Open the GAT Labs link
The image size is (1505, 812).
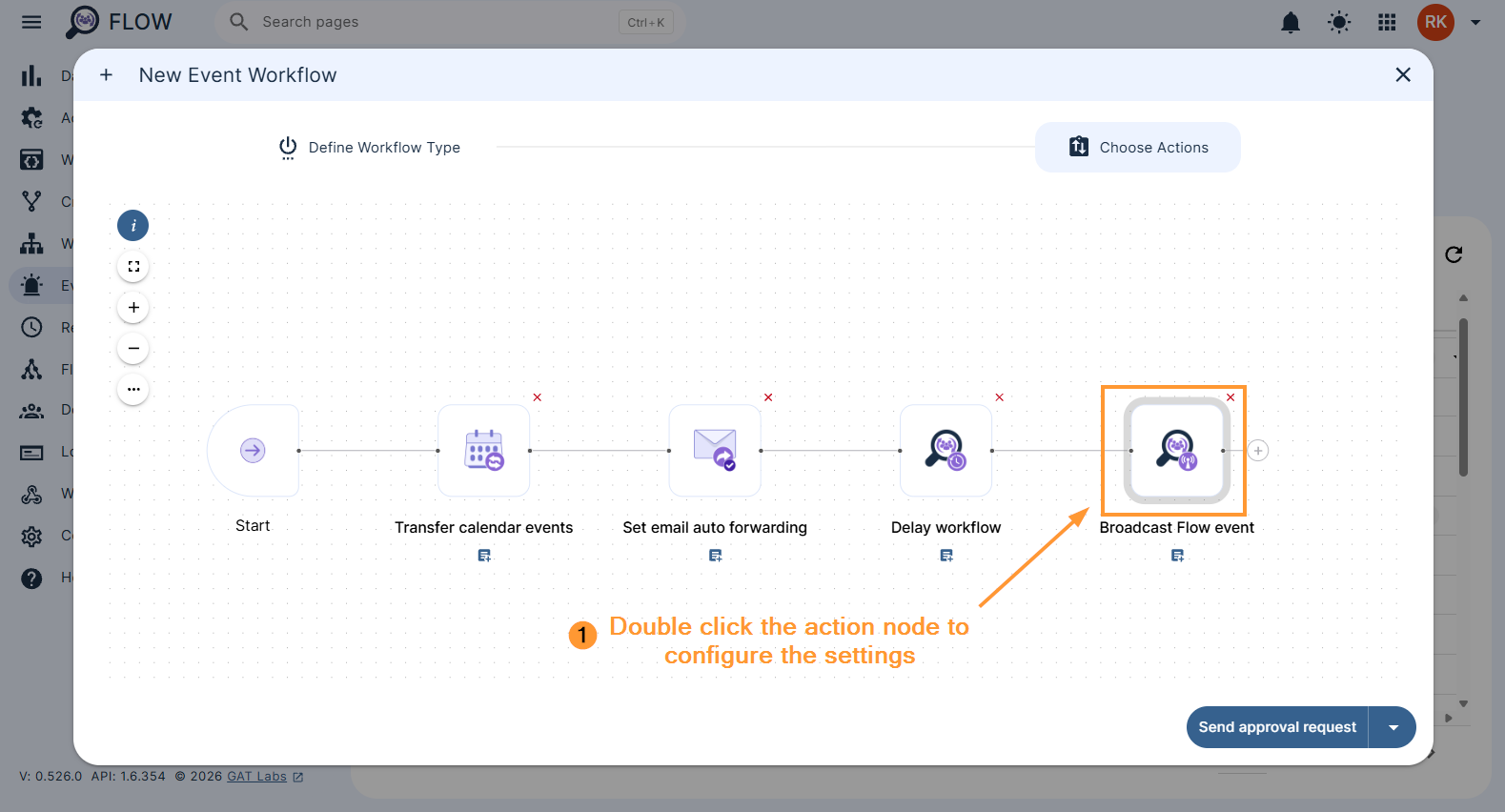click(x=256, y=777)
